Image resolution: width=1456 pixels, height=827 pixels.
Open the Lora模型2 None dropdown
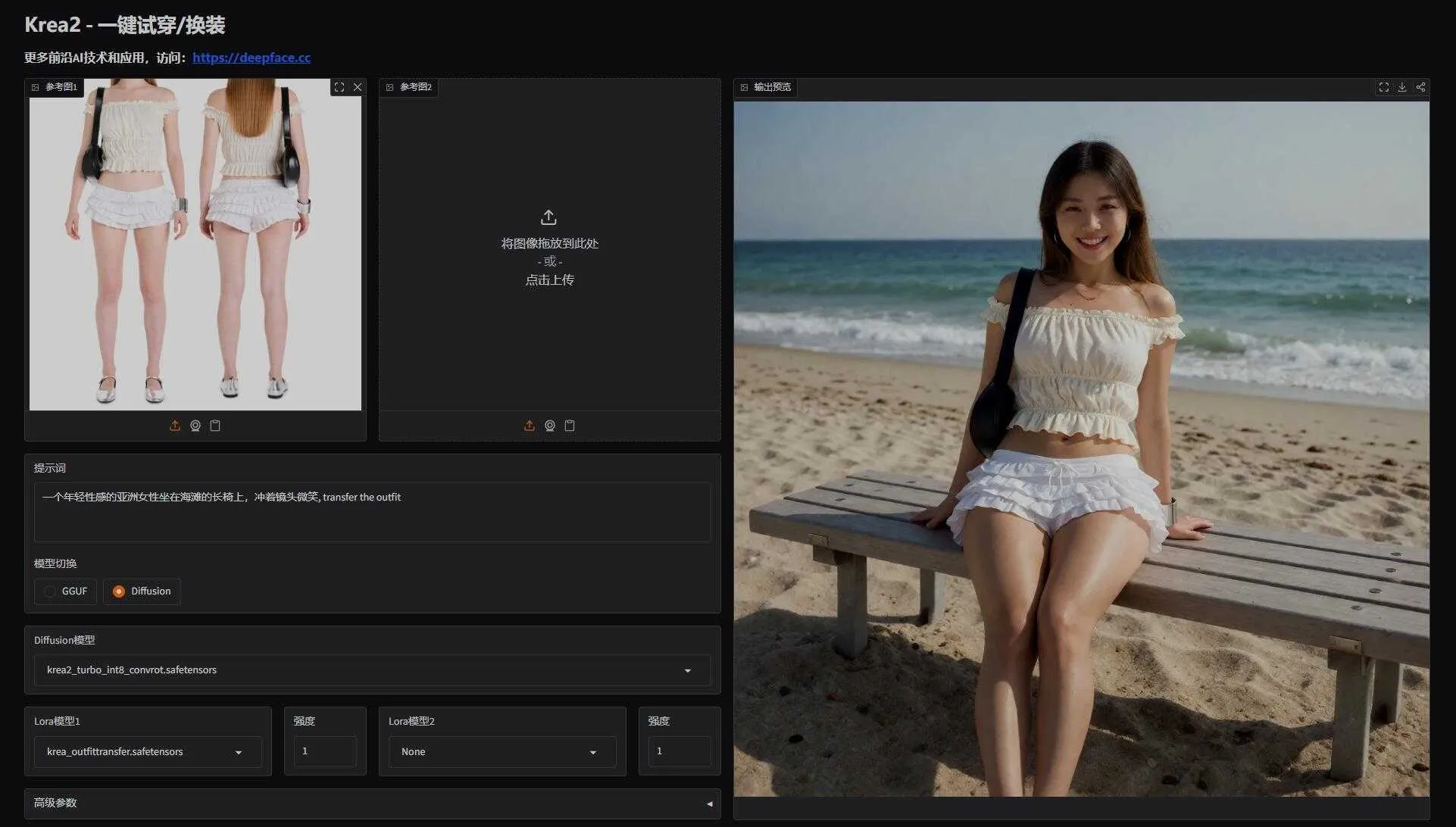(x=502, y=752)
